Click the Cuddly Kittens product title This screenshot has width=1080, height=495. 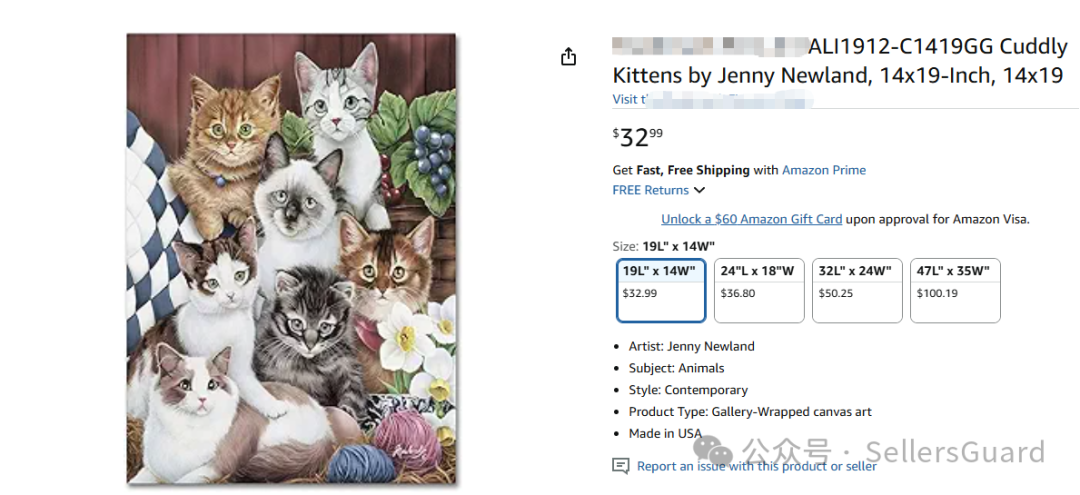pyautogui.click(x=838, y=61)
